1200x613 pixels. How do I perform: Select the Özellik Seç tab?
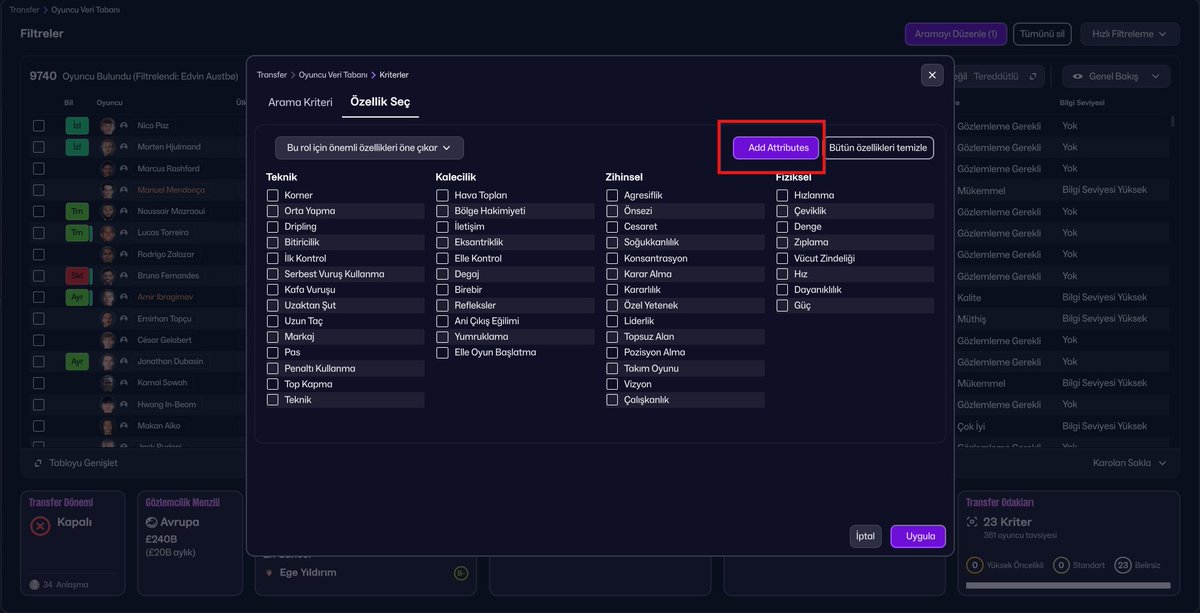[380, 102]
